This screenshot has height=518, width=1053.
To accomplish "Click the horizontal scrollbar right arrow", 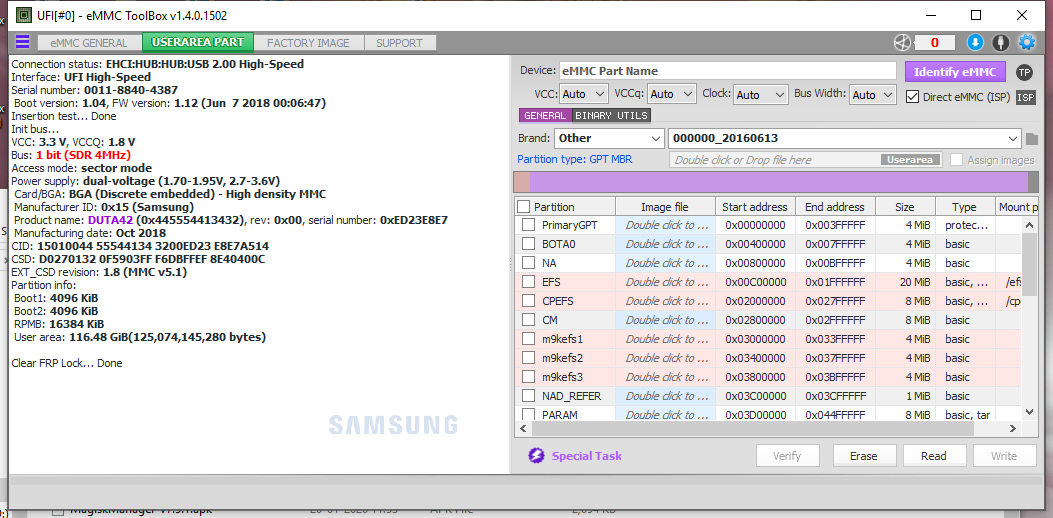I will tap(1015, 428).
